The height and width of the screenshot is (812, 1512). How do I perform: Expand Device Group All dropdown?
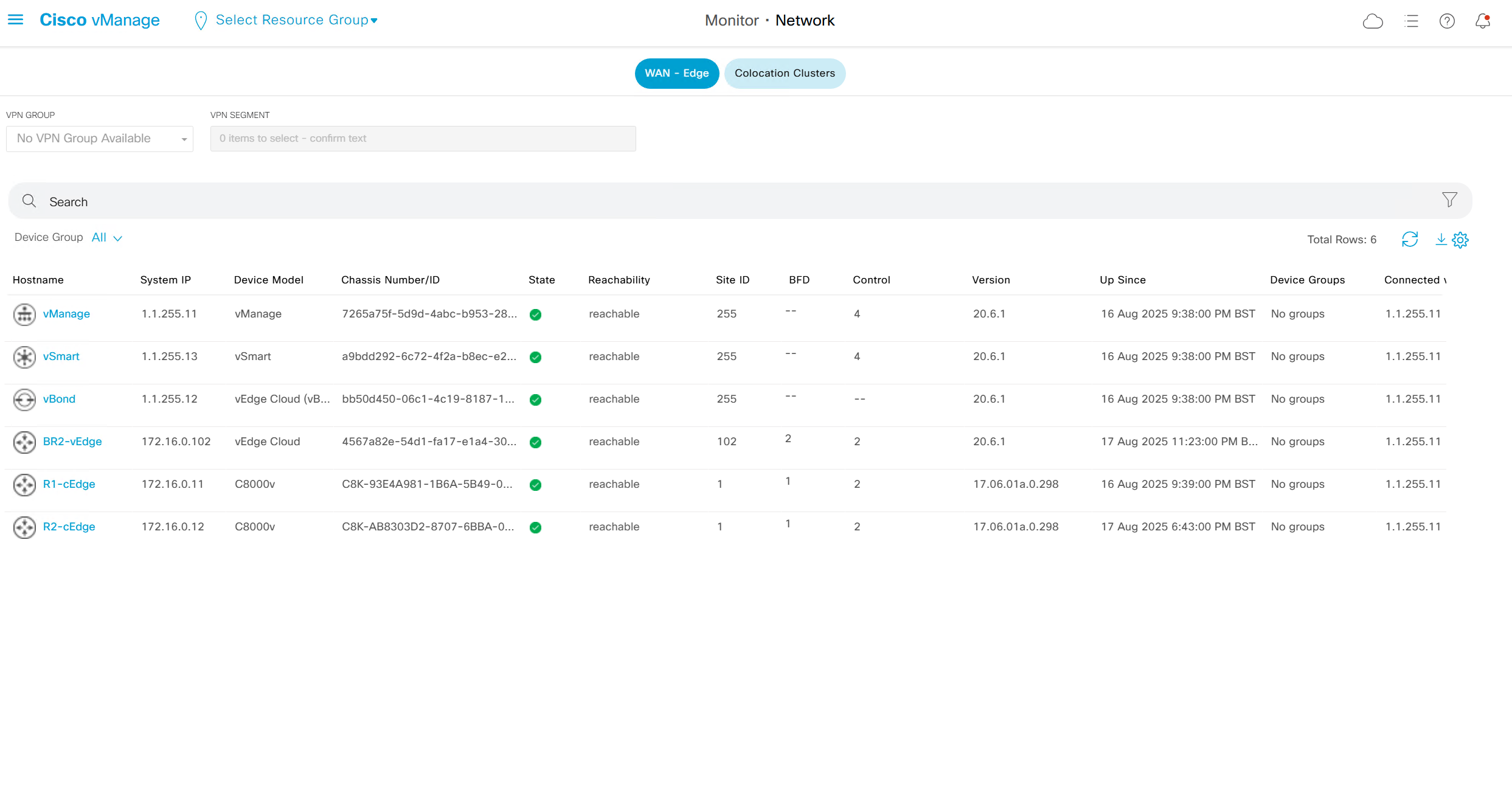[107, 238]
